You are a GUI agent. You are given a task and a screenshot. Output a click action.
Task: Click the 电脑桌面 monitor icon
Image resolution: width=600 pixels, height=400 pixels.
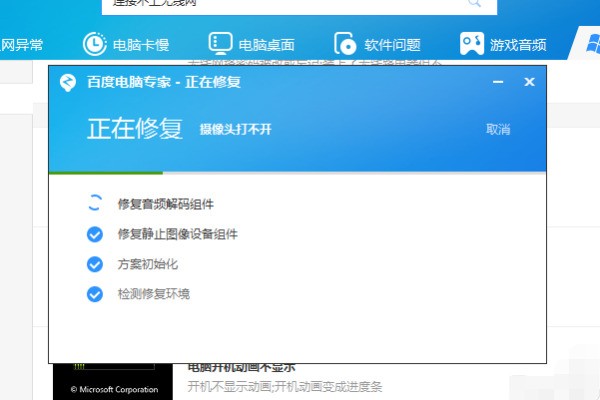click(220, 45)
